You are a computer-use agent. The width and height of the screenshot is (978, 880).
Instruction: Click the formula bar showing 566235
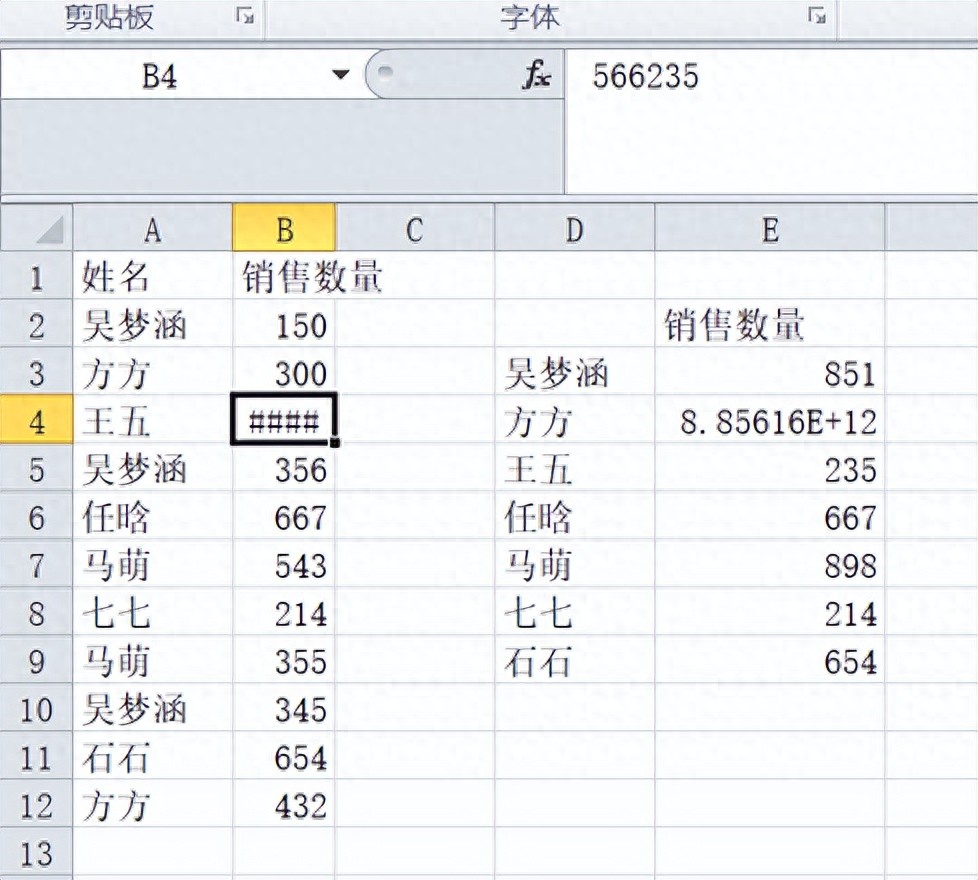(770, 76)
